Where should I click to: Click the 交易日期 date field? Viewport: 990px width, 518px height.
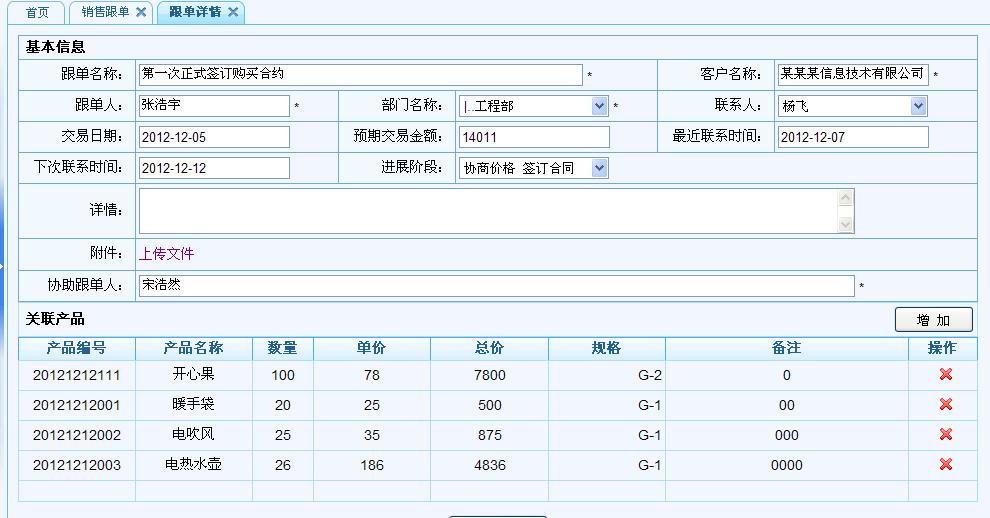coord(214,137)
